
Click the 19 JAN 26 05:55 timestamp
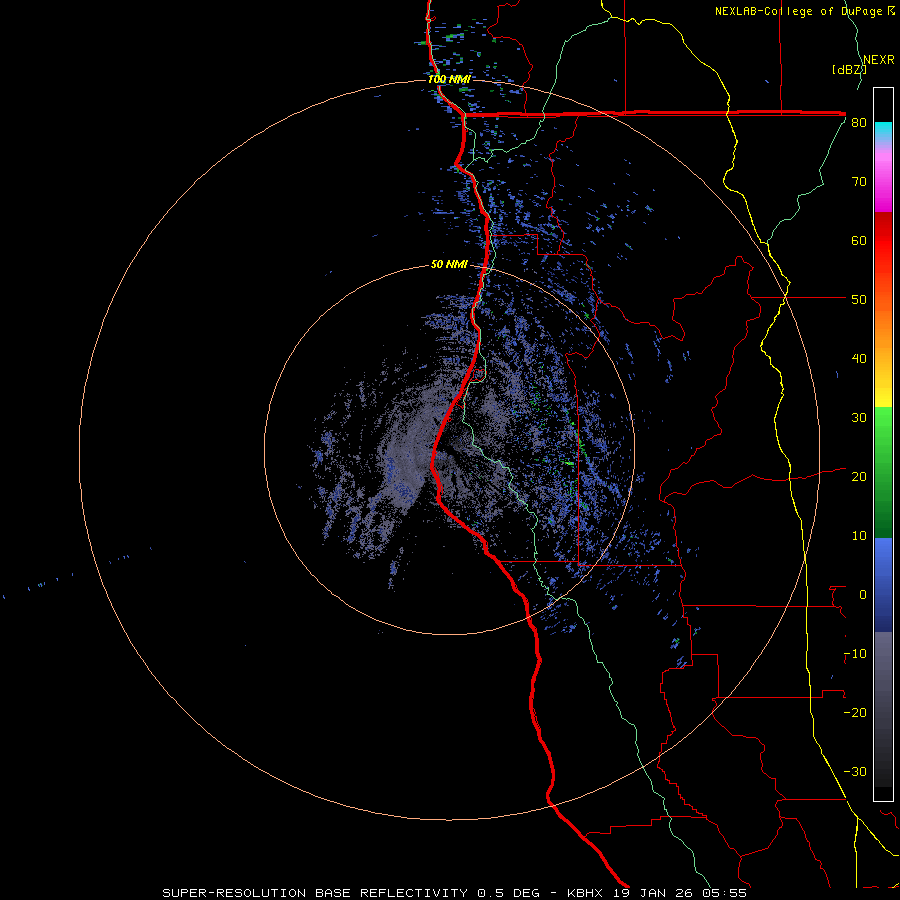point(678,893)
